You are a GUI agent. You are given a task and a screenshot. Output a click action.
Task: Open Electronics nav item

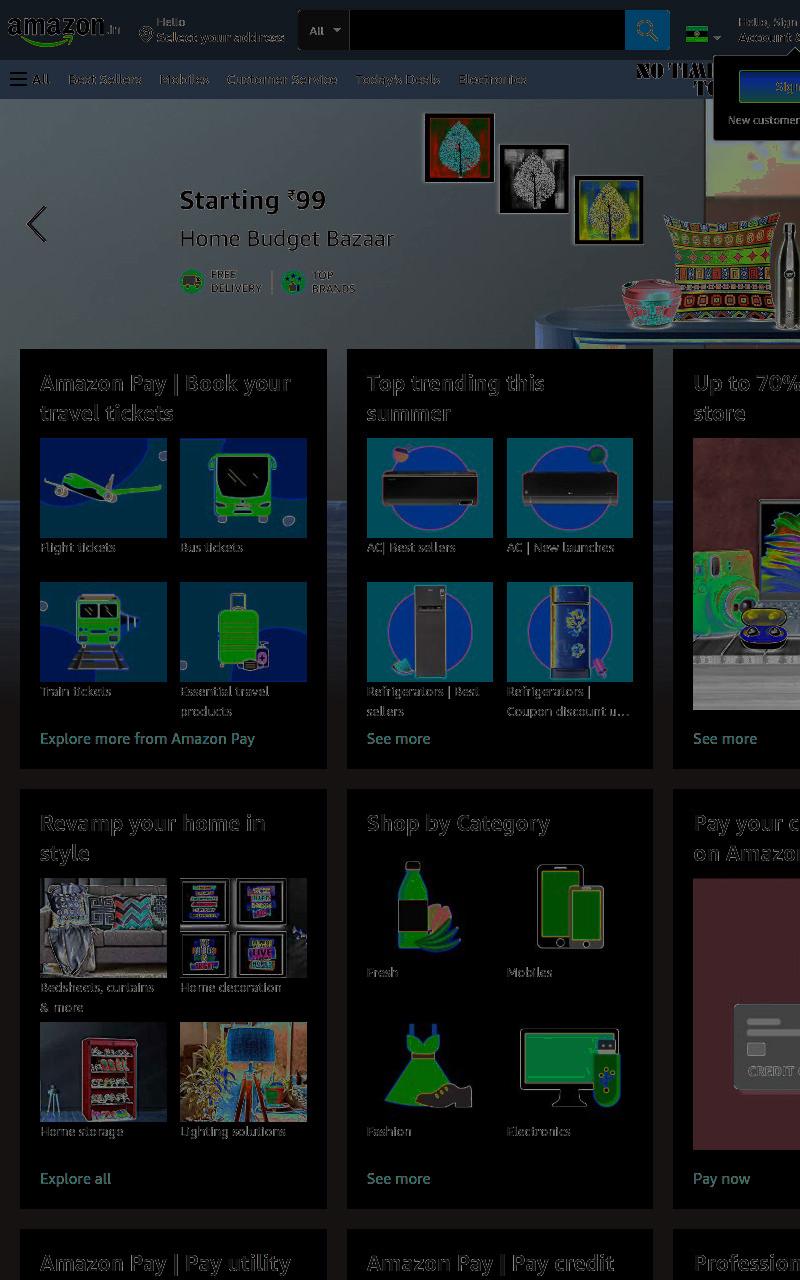492,79
